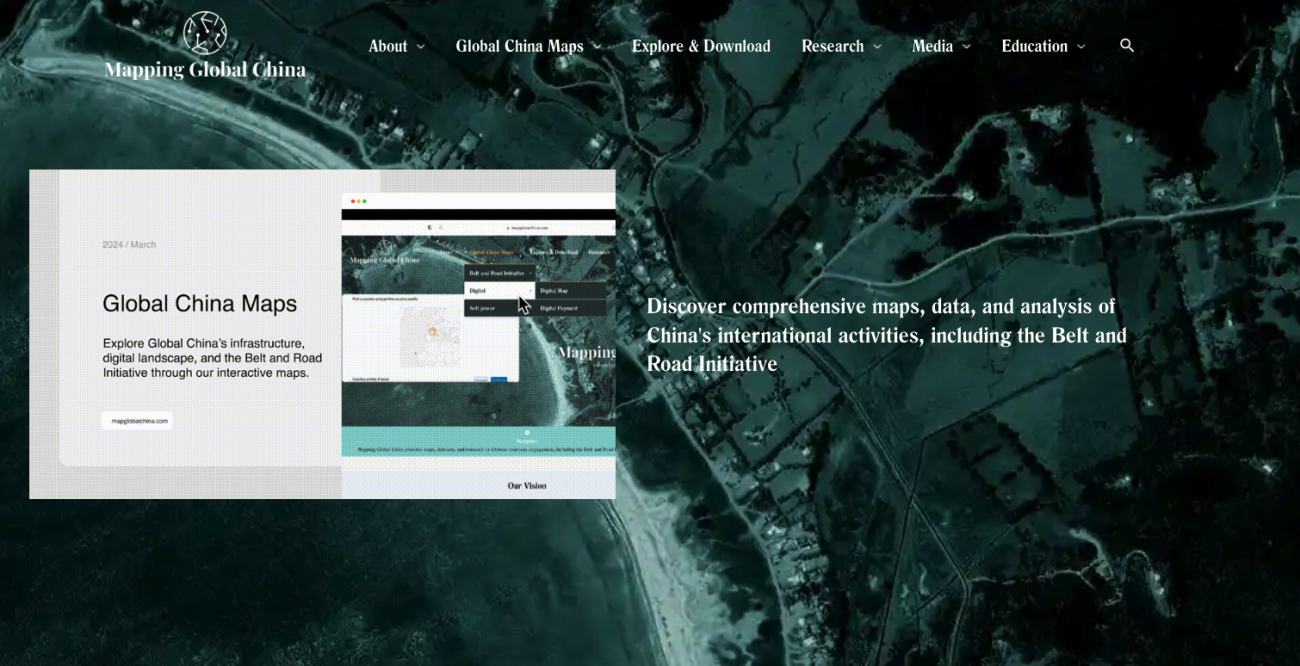Viewport: 1300px width, 666px height.
Task: Go to Mapping Global China home title
Action: point(205,70)
